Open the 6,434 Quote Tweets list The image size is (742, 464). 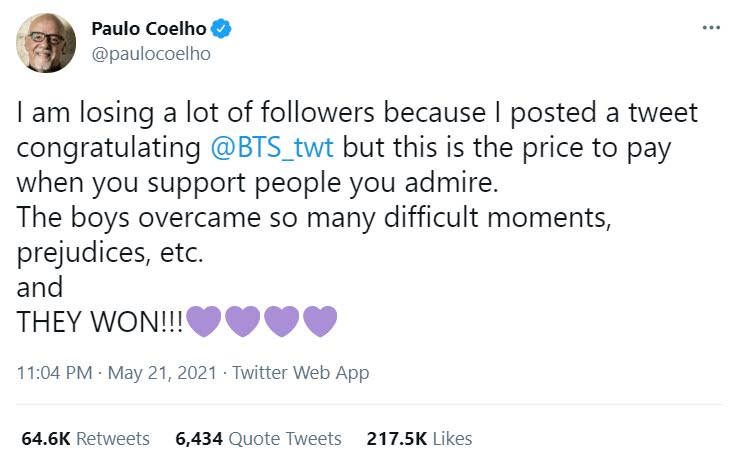(x=258, y=438)
